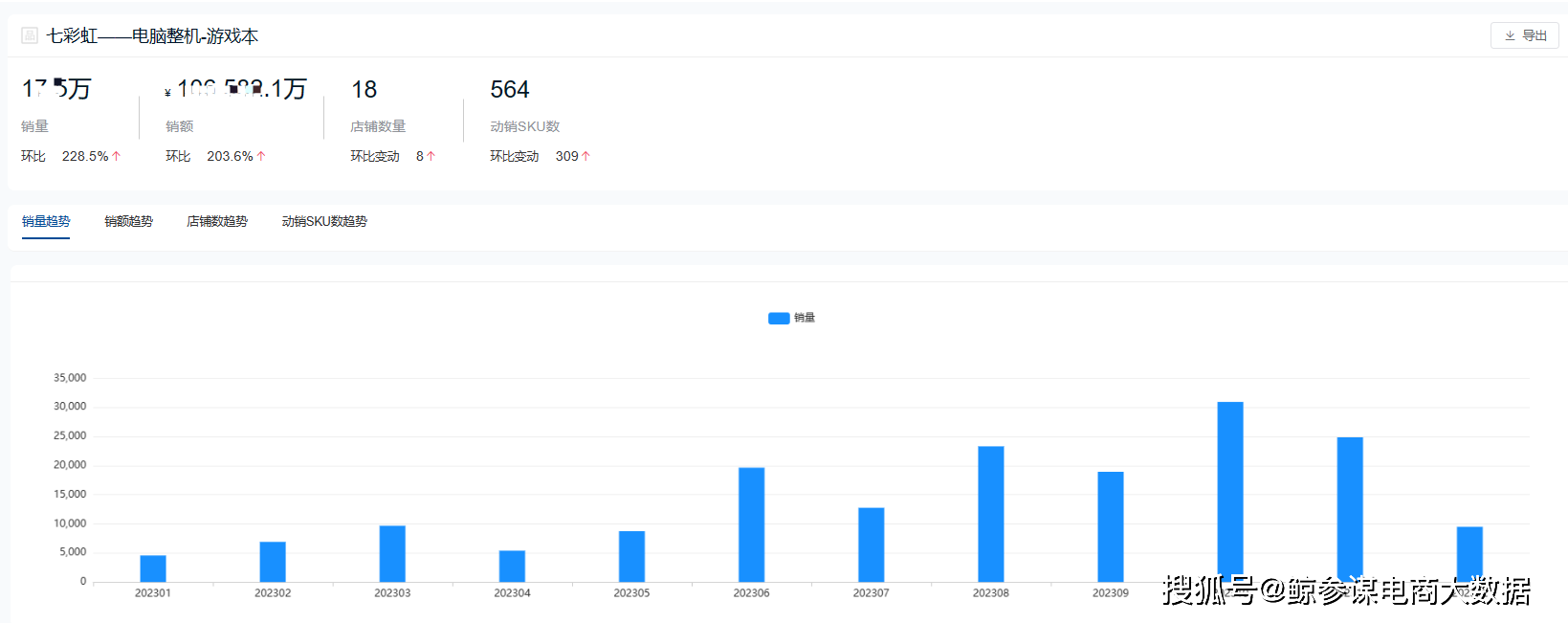Click the 动销SKU数 value 564
The width and height of the screenshot is (1568, 623).
click(510, 90)
